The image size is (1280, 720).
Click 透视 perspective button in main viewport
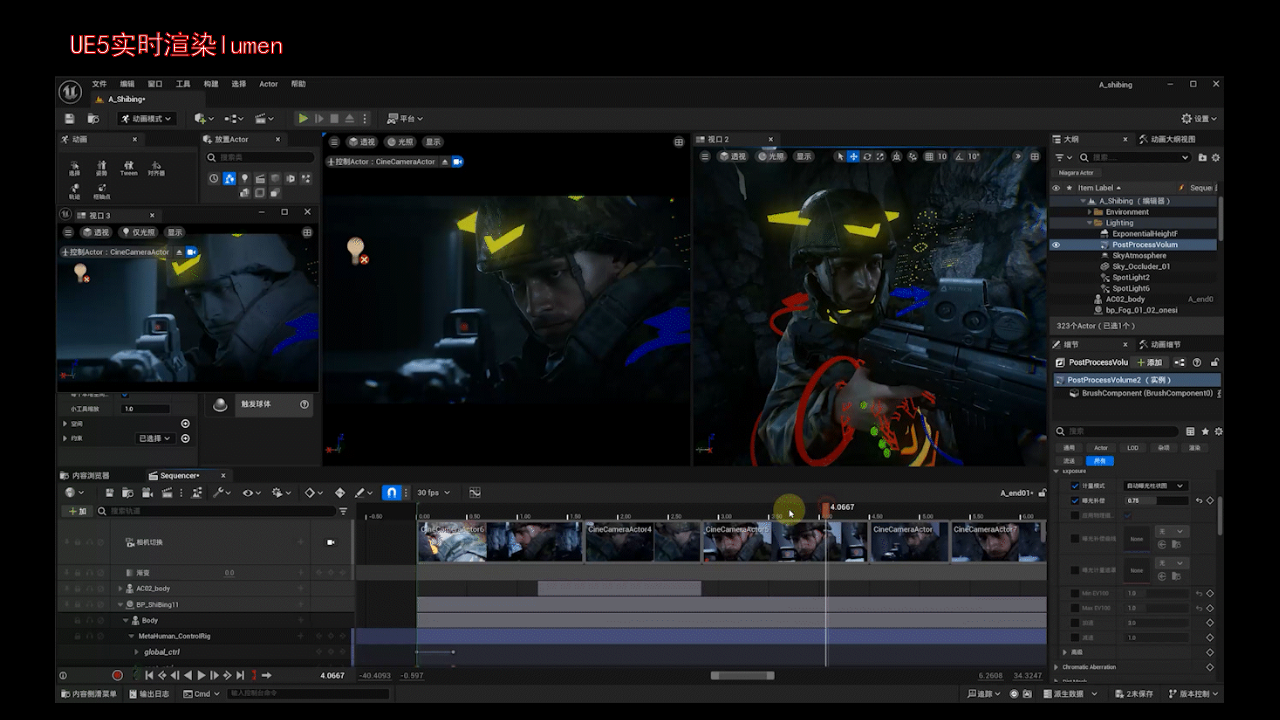click(x=362, y=142)
